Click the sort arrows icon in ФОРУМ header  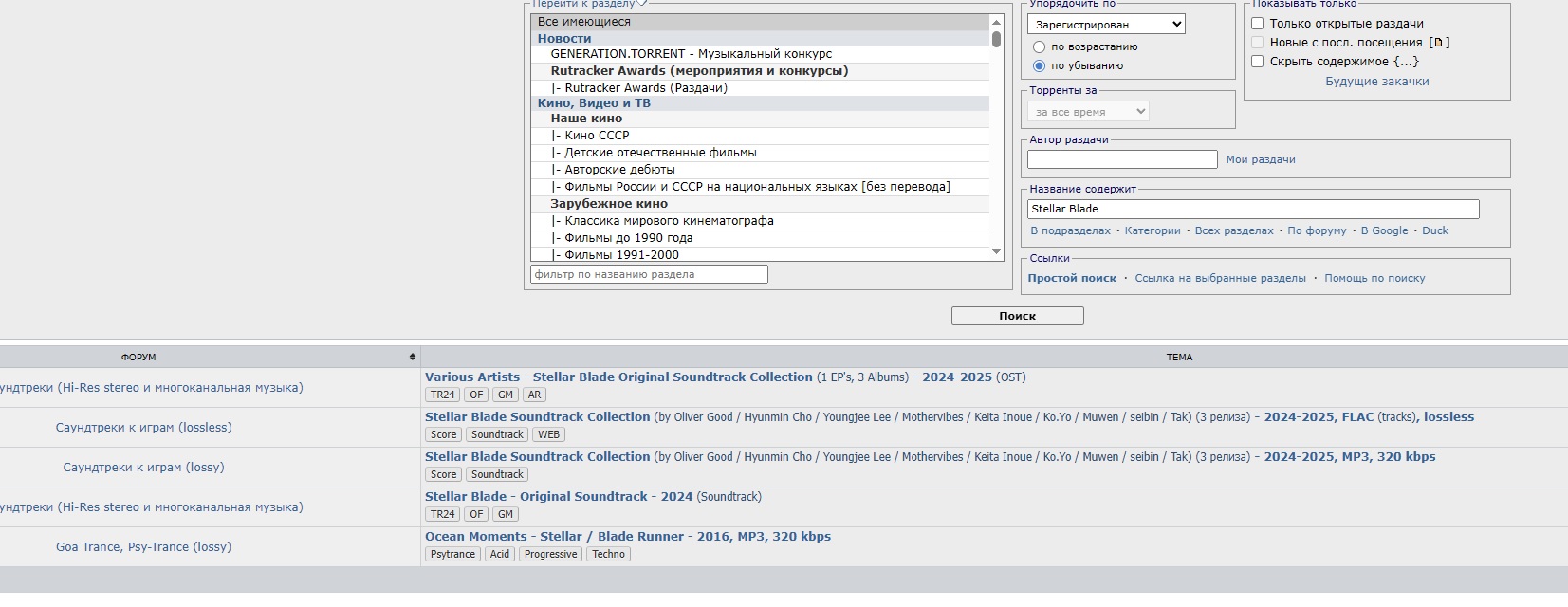(x=412, y=358)
